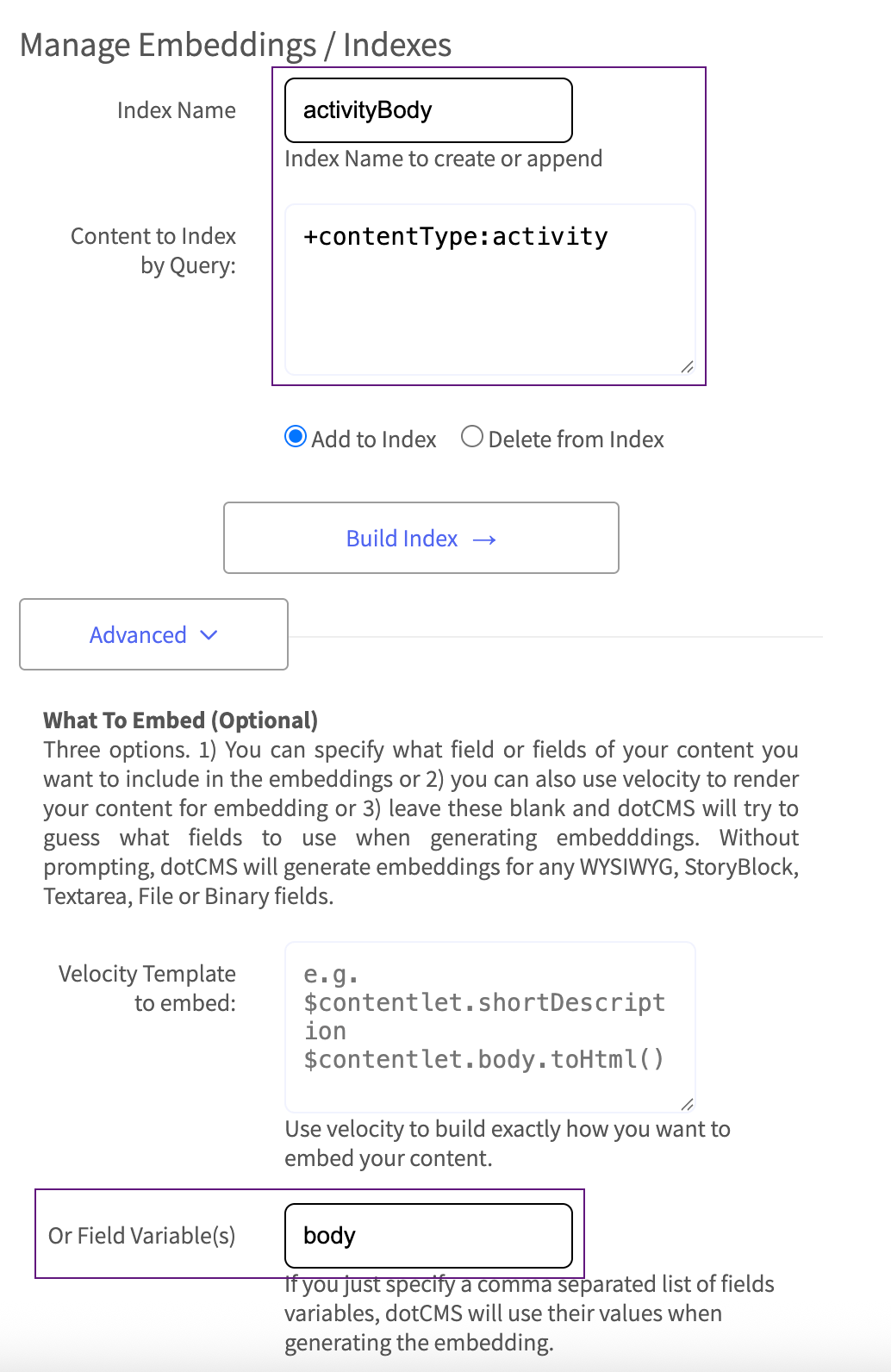Select the Add to Index radio button
This screenshot has height=1372, width=891.
click(296, 437)
